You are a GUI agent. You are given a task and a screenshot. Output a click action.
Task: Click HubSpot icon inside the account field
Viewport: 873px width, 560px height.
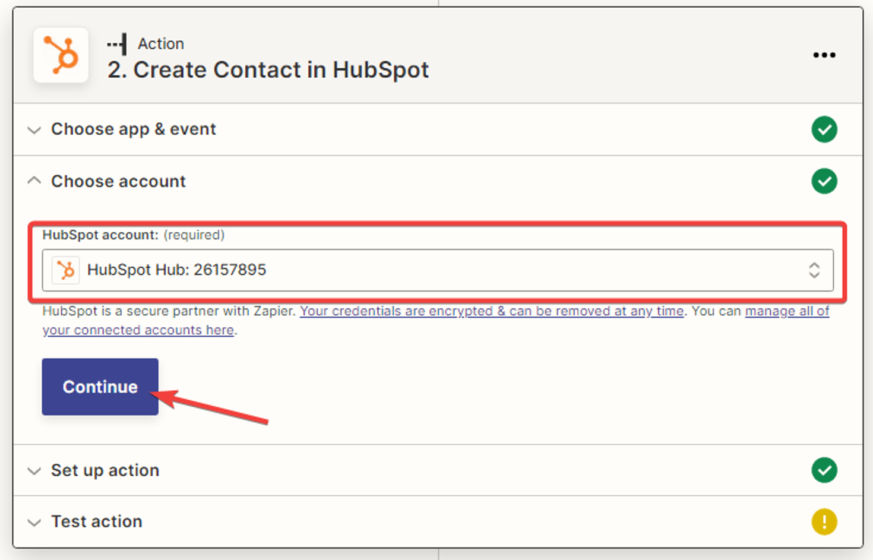coord(66,270)
